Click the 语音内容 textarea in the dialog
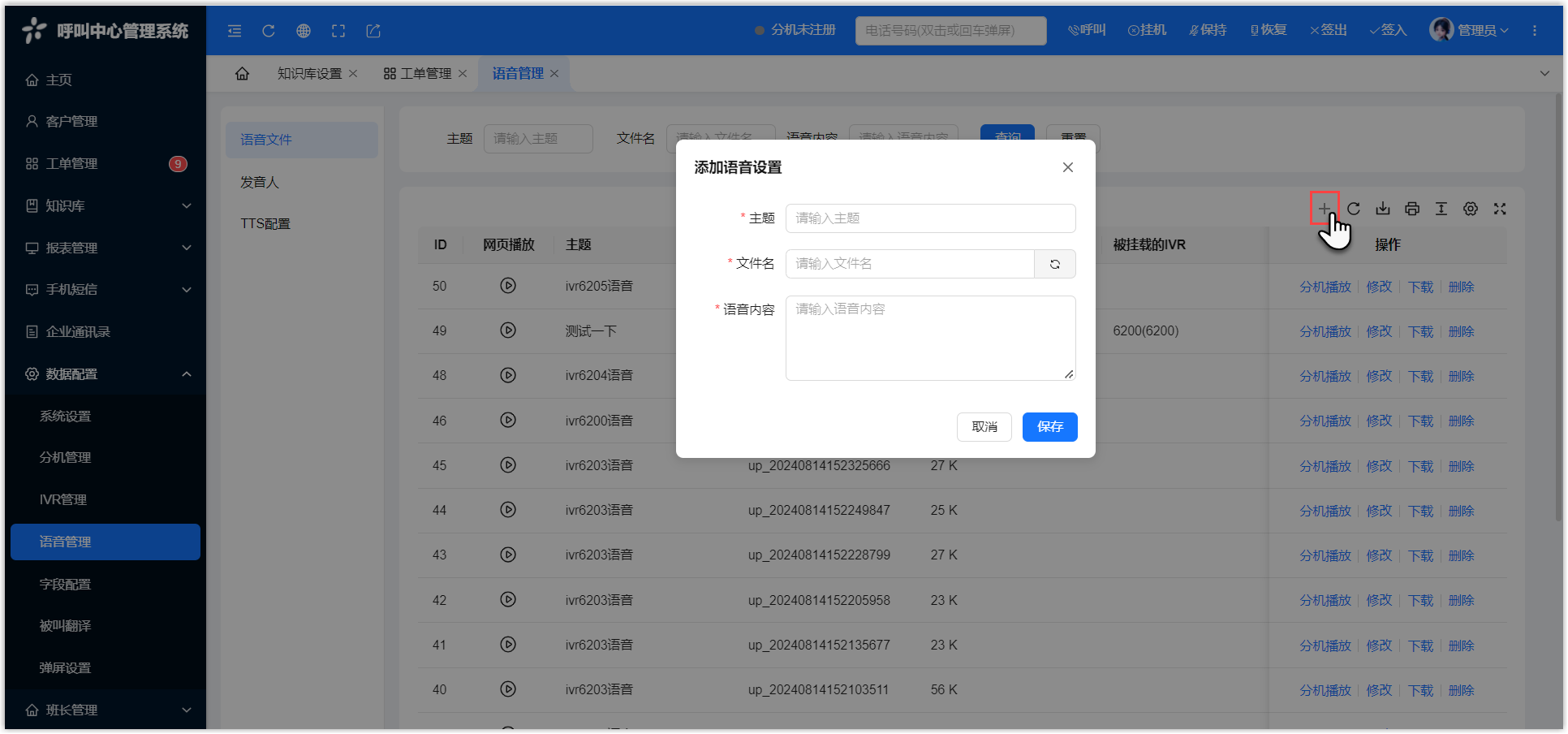Viewport: 1568px width, 734px height. (930, 338)
